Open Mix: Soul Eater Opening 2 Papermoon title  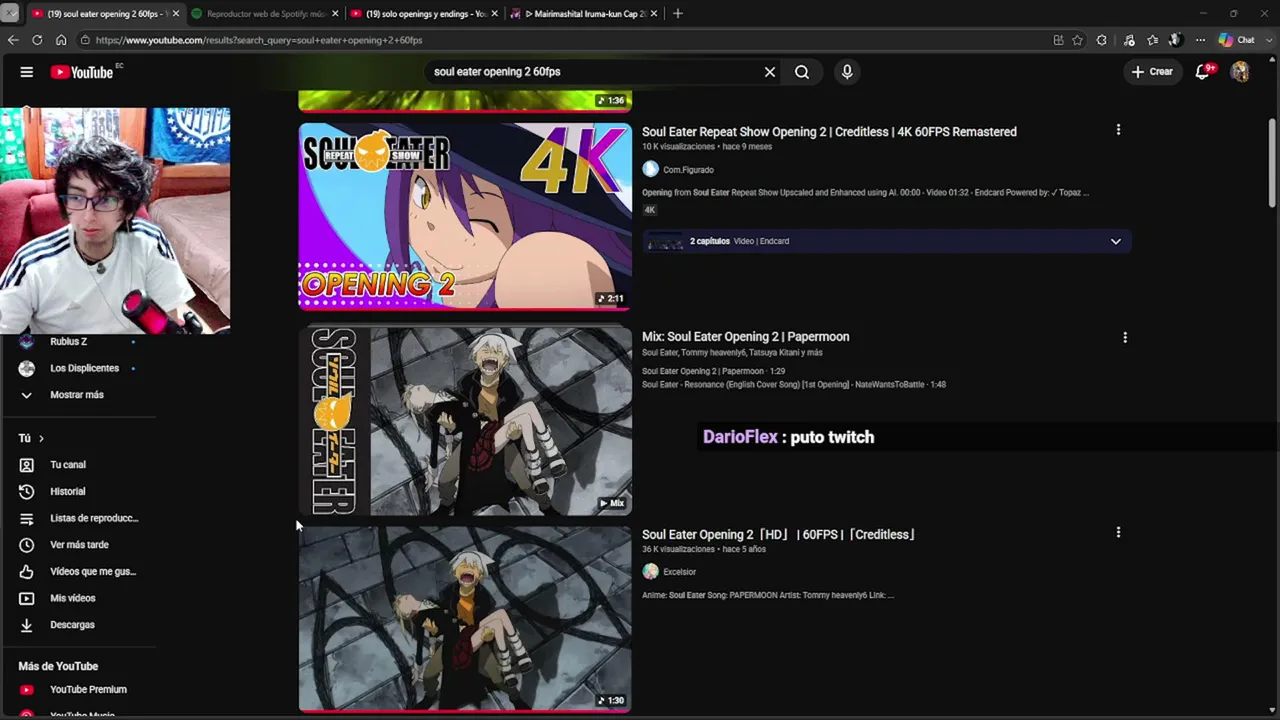point(745,337)
